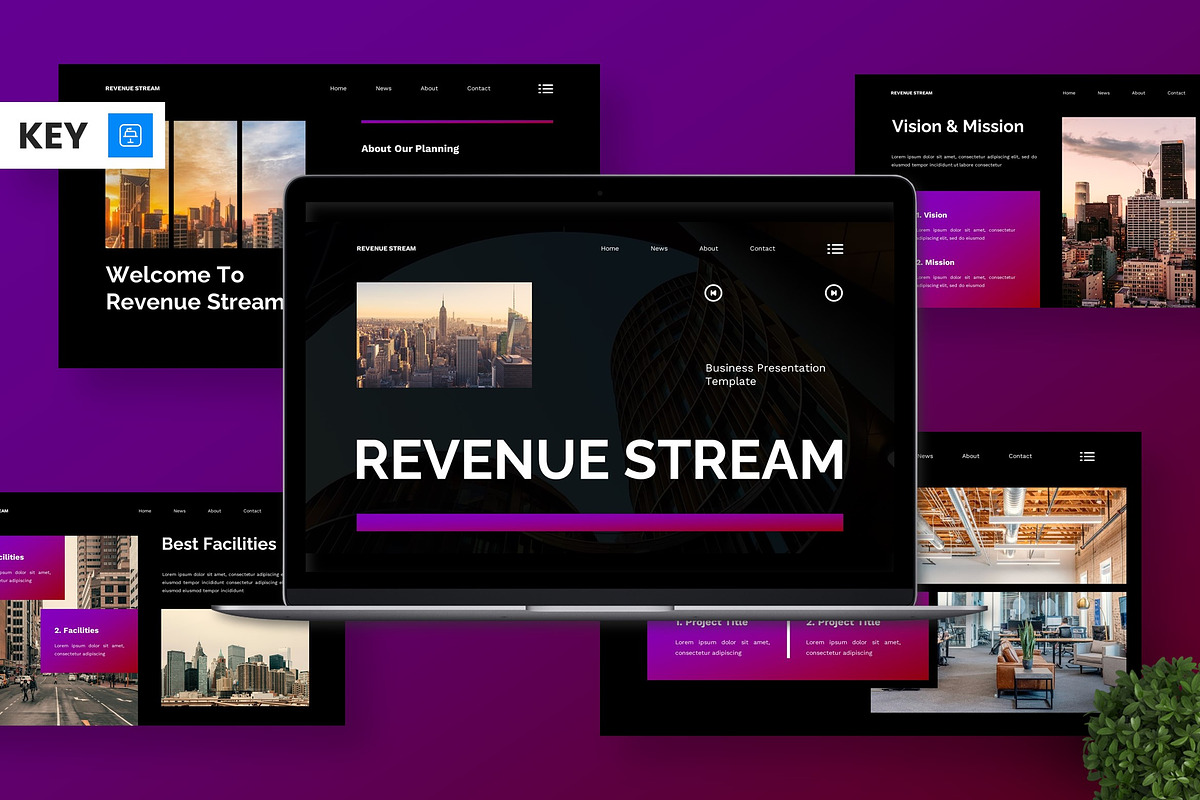The image size is (1200, 800).
Task: Click Home on the Welcome slide navigation
Action: (338, 88)
